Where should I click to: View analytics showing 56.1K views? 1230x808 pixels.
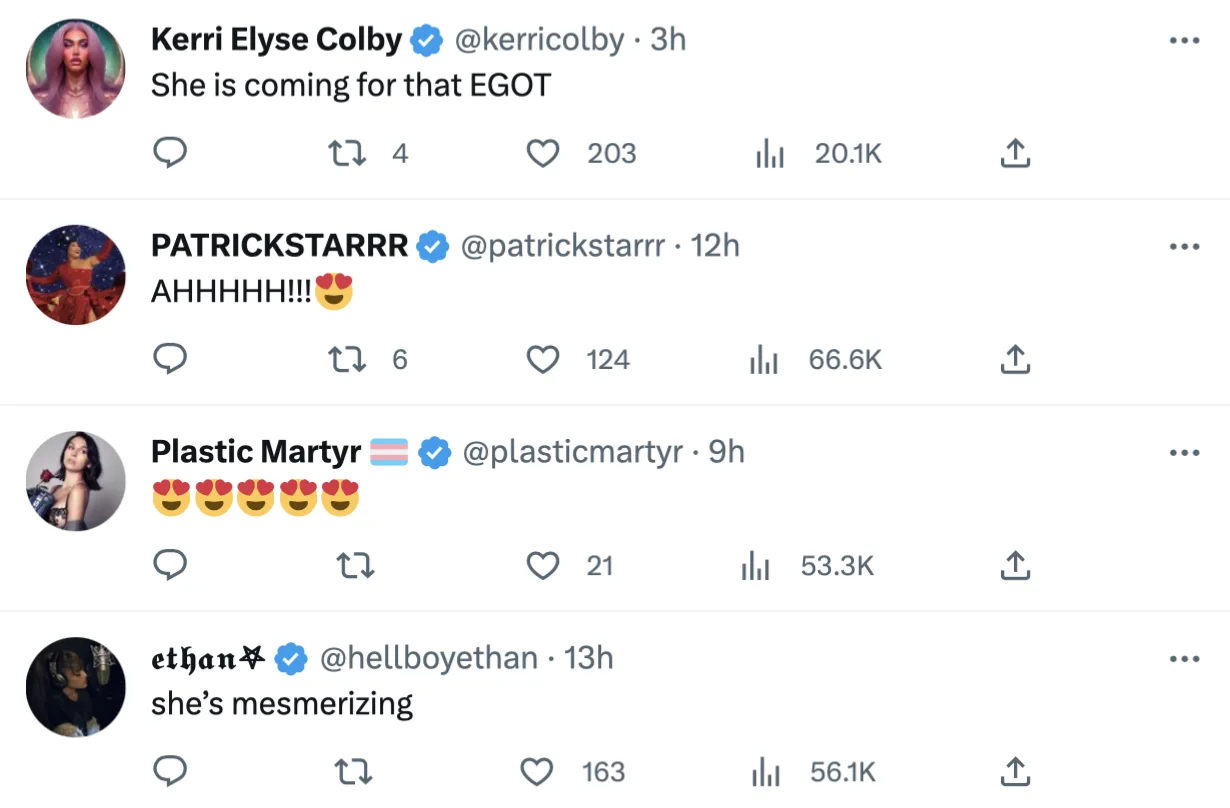(813, 772)
